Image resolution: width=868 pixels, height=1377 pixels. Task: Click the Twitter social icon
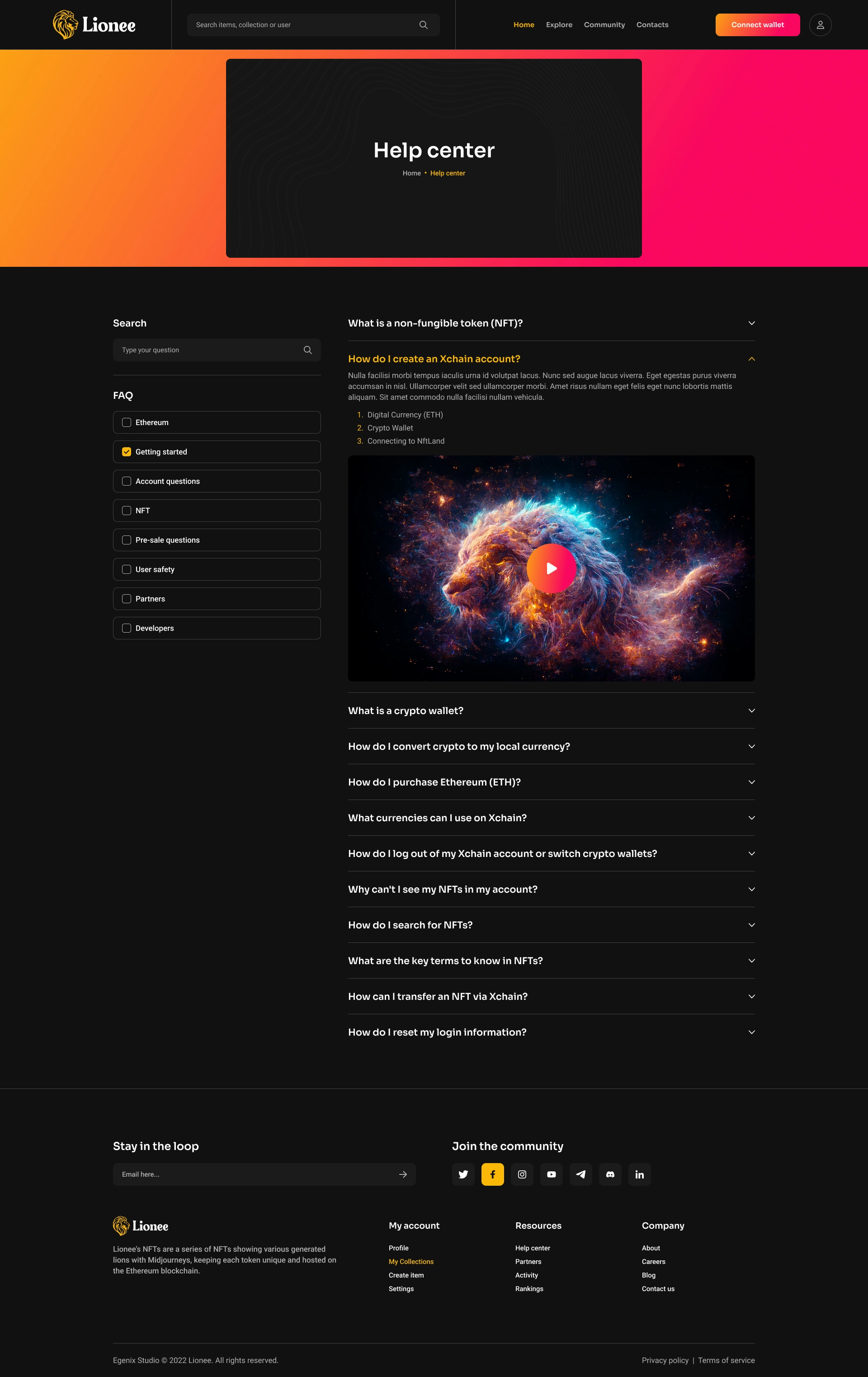(x=463, y=1174)
